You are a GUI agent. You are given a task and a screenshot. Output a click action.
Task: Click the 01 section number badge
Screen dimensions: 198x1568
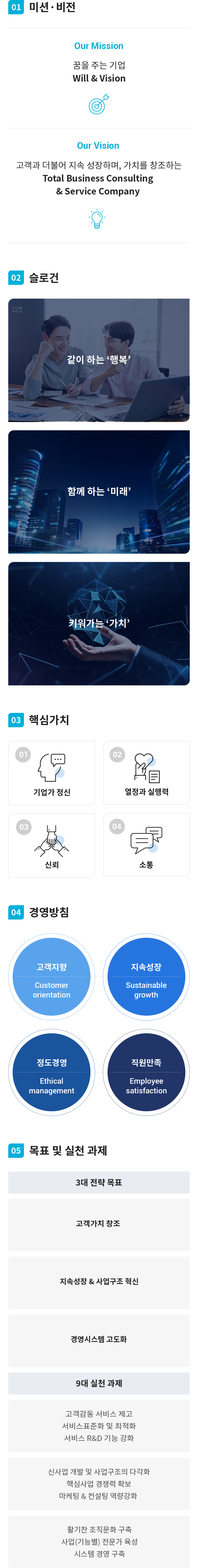tap(16, 7)
